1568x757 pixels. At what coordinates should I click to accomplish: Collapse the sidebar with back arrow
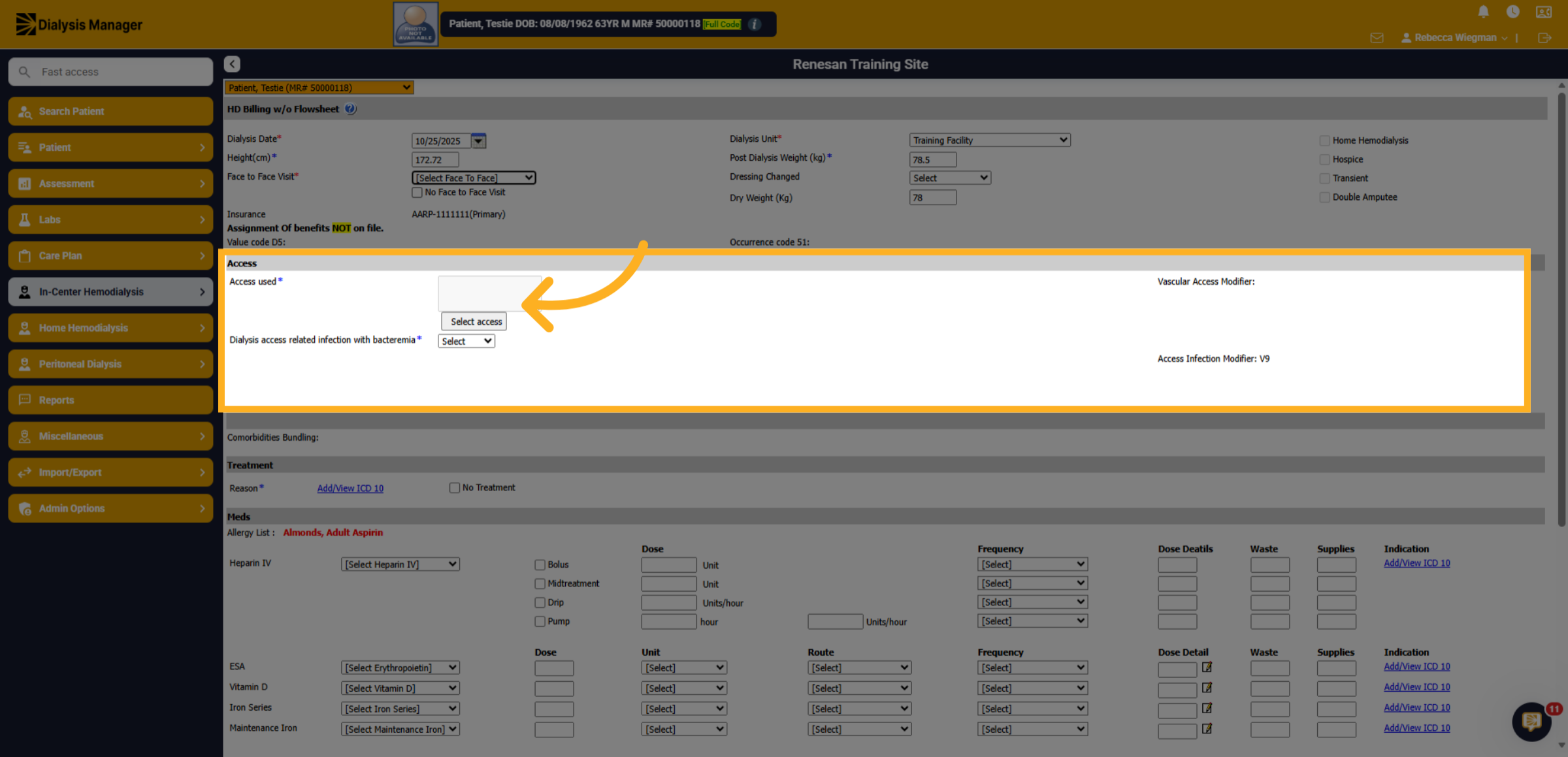232,63
